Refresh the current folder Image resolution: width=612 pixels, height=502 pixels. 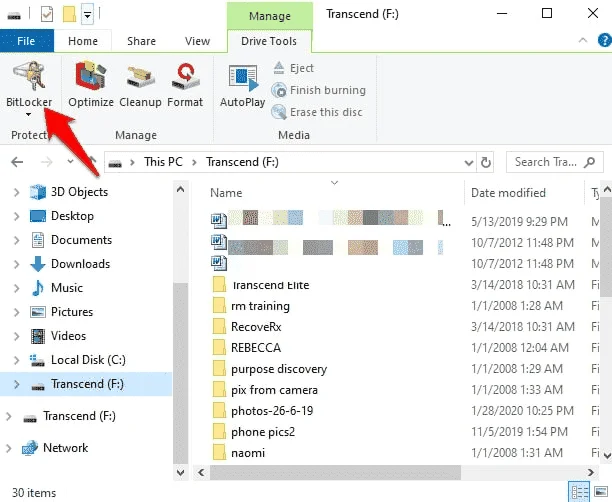click(x=486, y=162)
